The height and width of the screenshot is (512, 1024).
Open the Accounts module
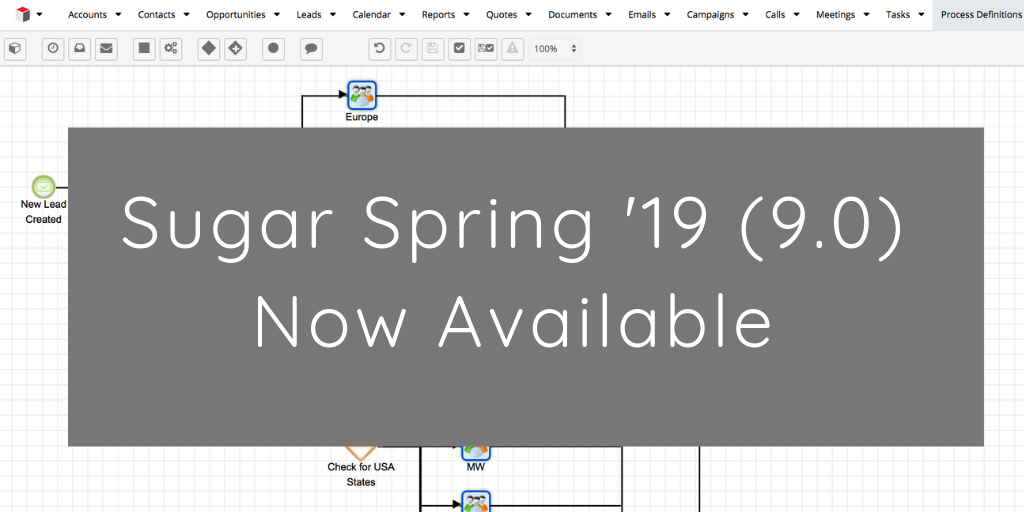pos(87,14)
